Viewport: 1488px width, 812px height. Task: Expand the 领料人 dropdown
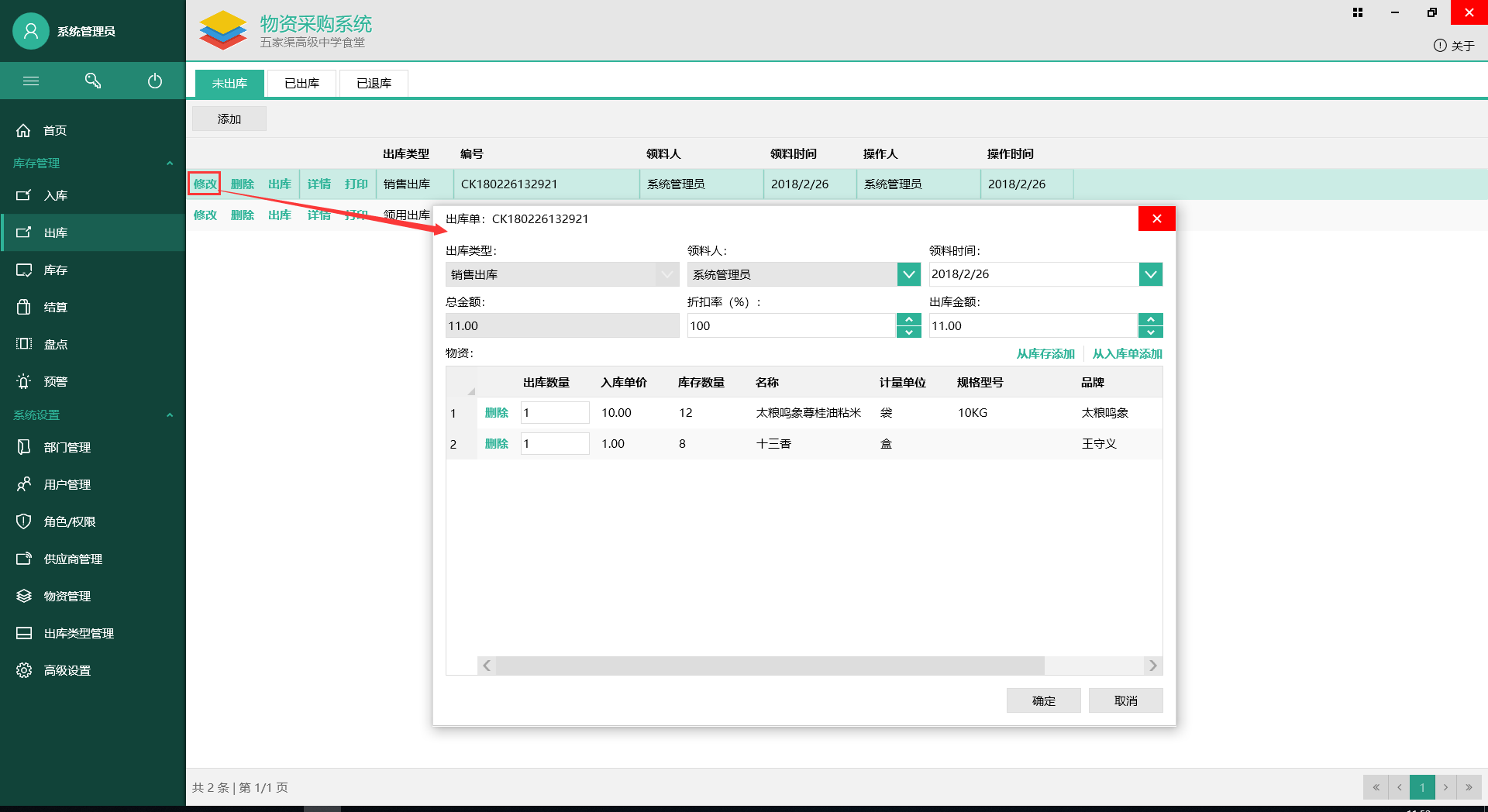[908, 274]
